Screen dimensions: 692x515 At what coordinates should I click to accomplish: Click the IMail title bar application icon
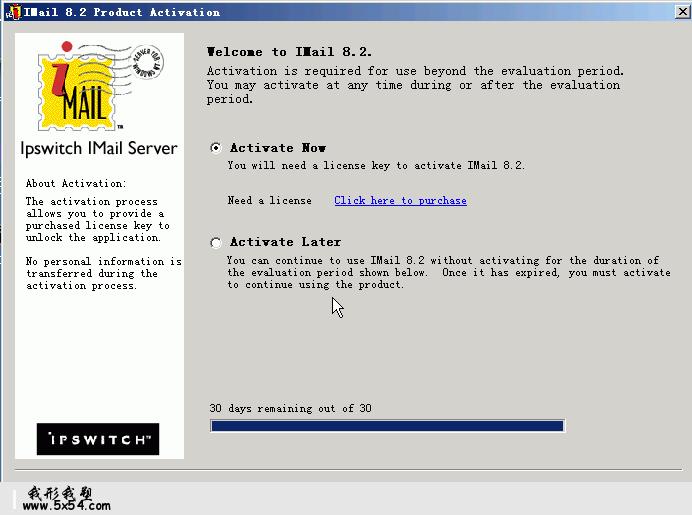coord(13,12)
